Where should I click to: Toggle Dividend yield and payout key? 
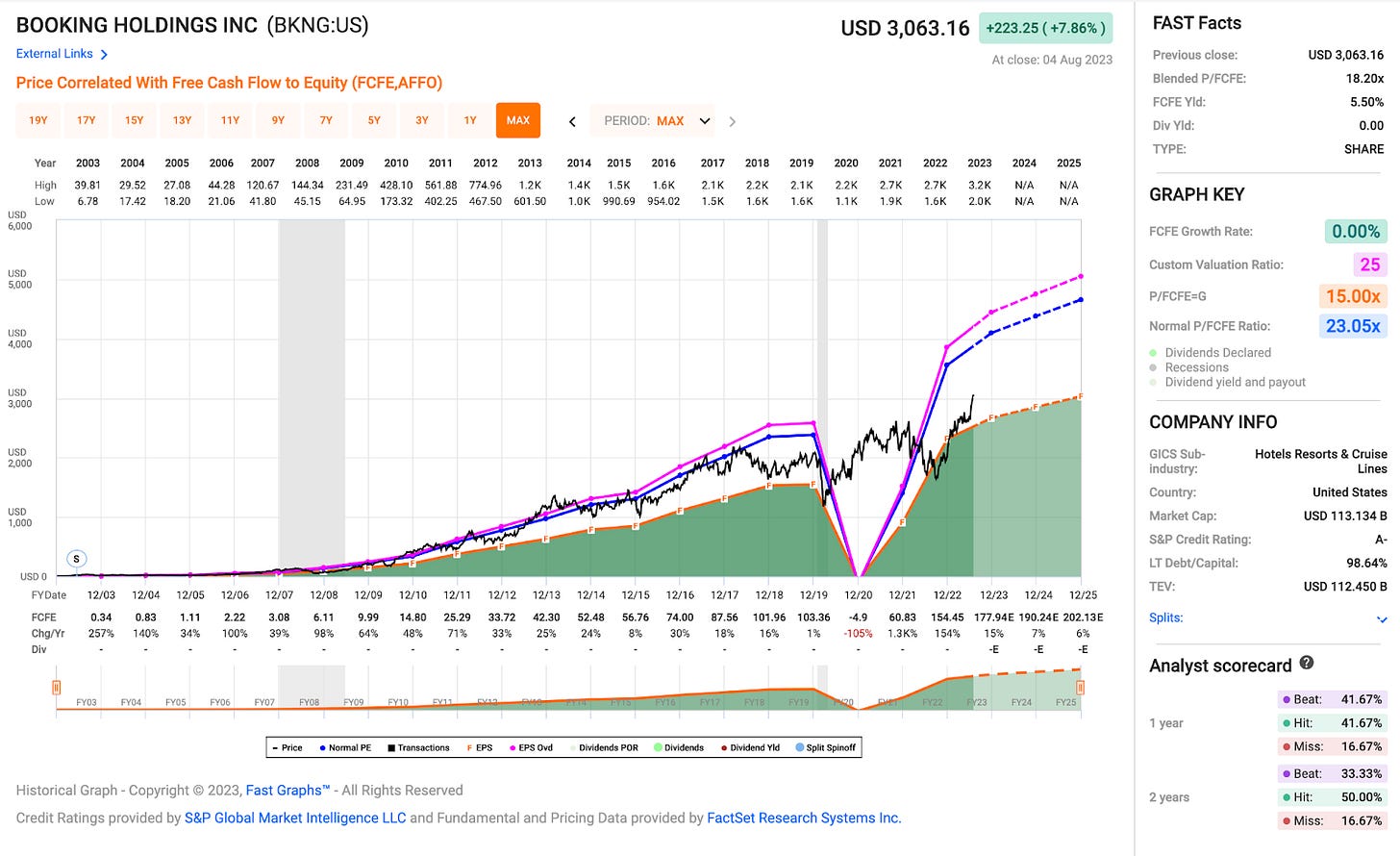click(1228, 382)
